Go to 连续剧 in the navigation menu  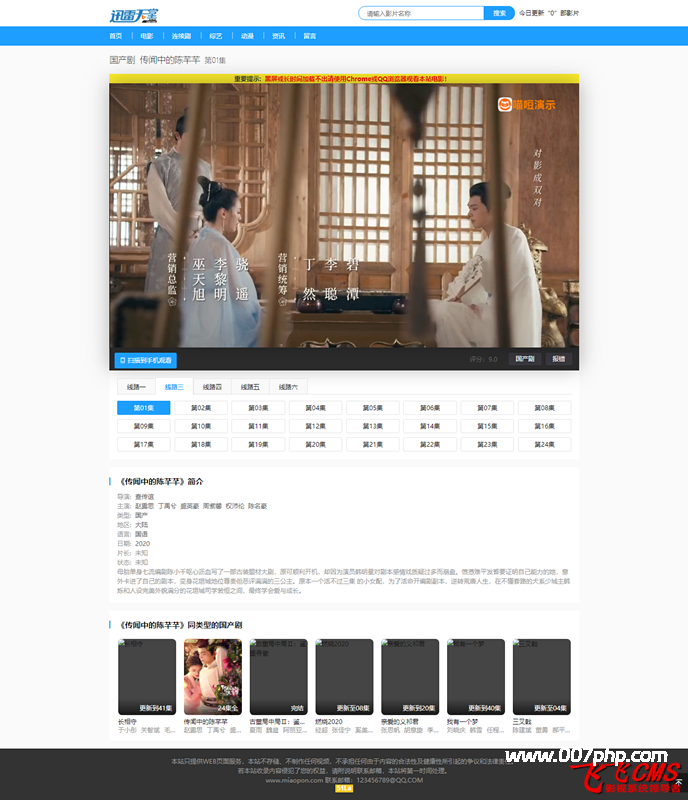180,36
